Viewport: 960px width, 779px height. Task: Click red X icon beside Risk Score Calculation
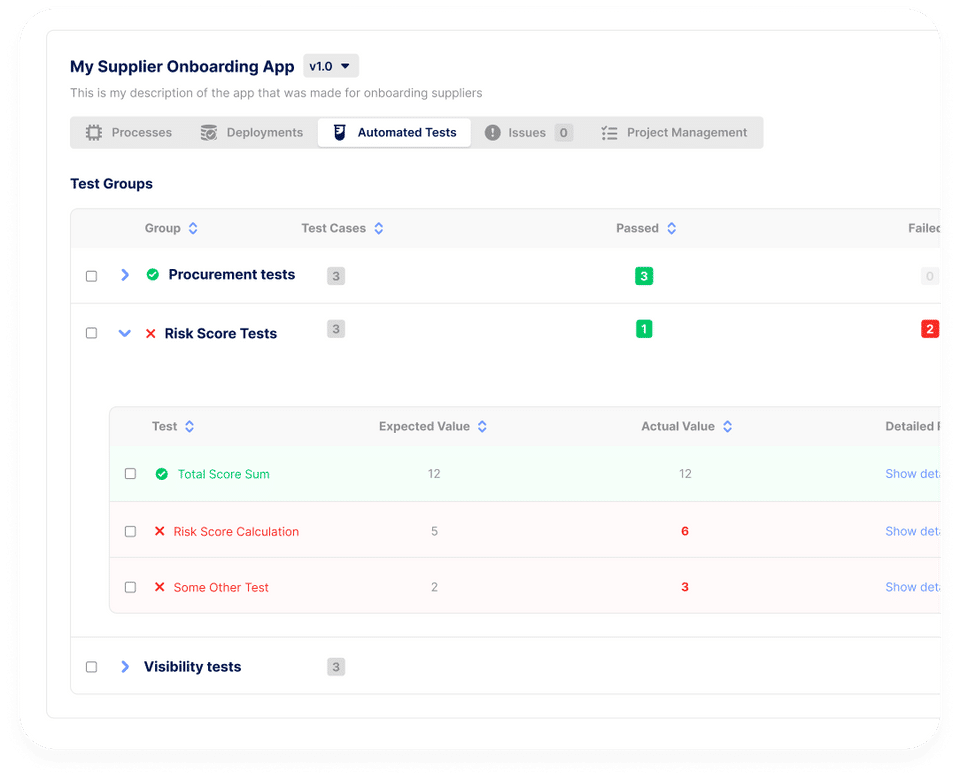pos(160,531)
